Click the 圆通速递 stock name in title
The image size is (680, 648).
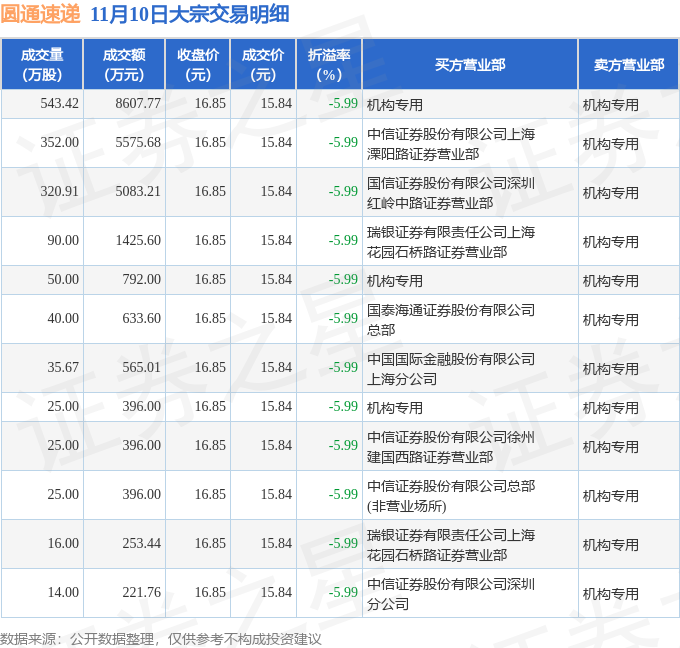(42, 14)
